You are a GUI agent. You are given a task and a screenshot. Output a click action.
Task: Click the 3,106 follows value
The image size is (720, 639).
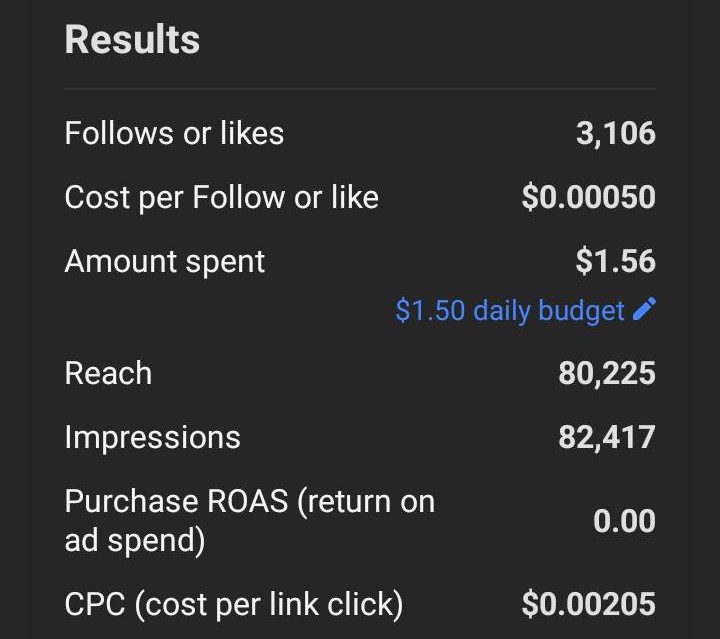pos(615,134)
